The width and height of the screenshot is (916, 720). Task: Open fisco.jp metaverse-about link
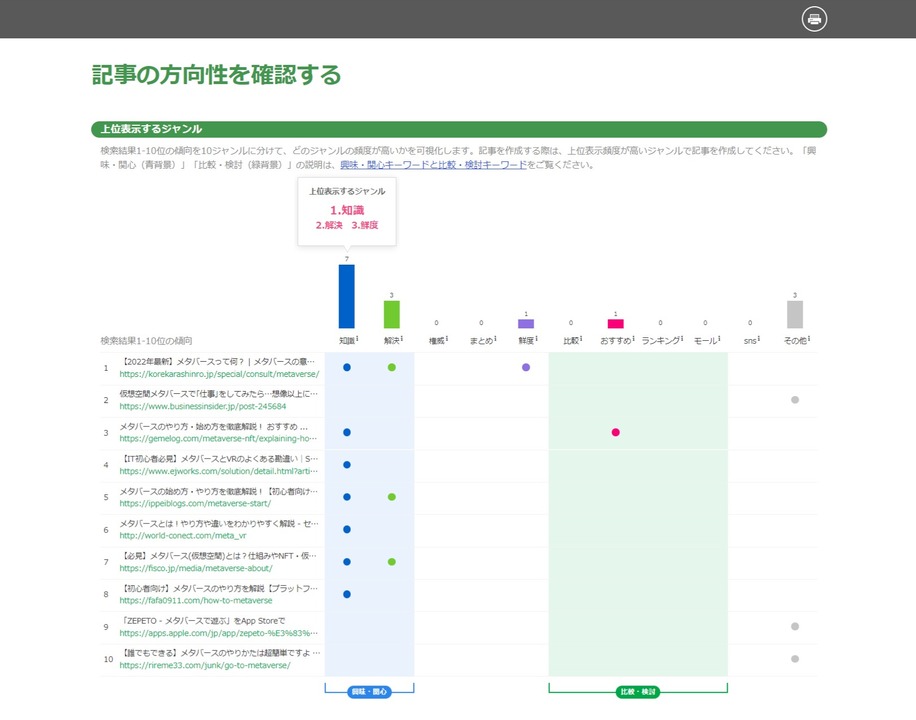196,568
